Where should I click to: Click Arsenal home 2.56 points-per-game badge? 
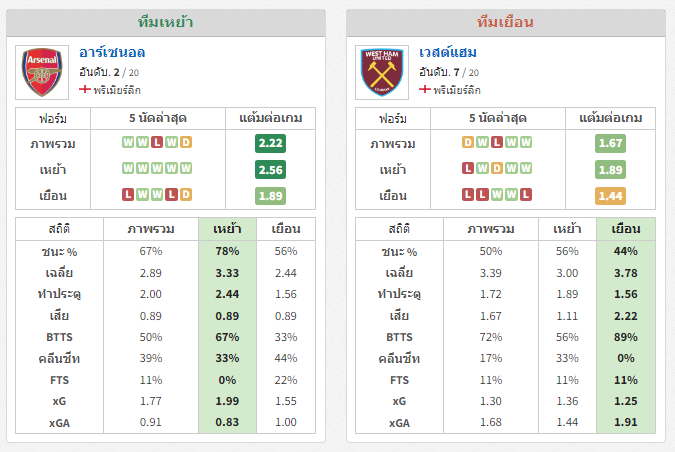point(270,170)
